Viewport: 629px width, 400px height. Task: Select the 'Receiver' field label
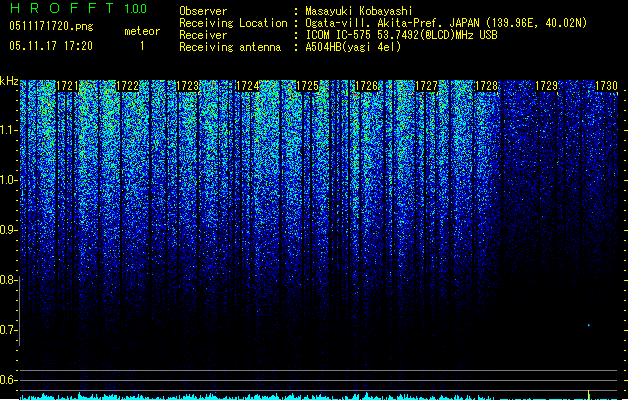(203, 35)
